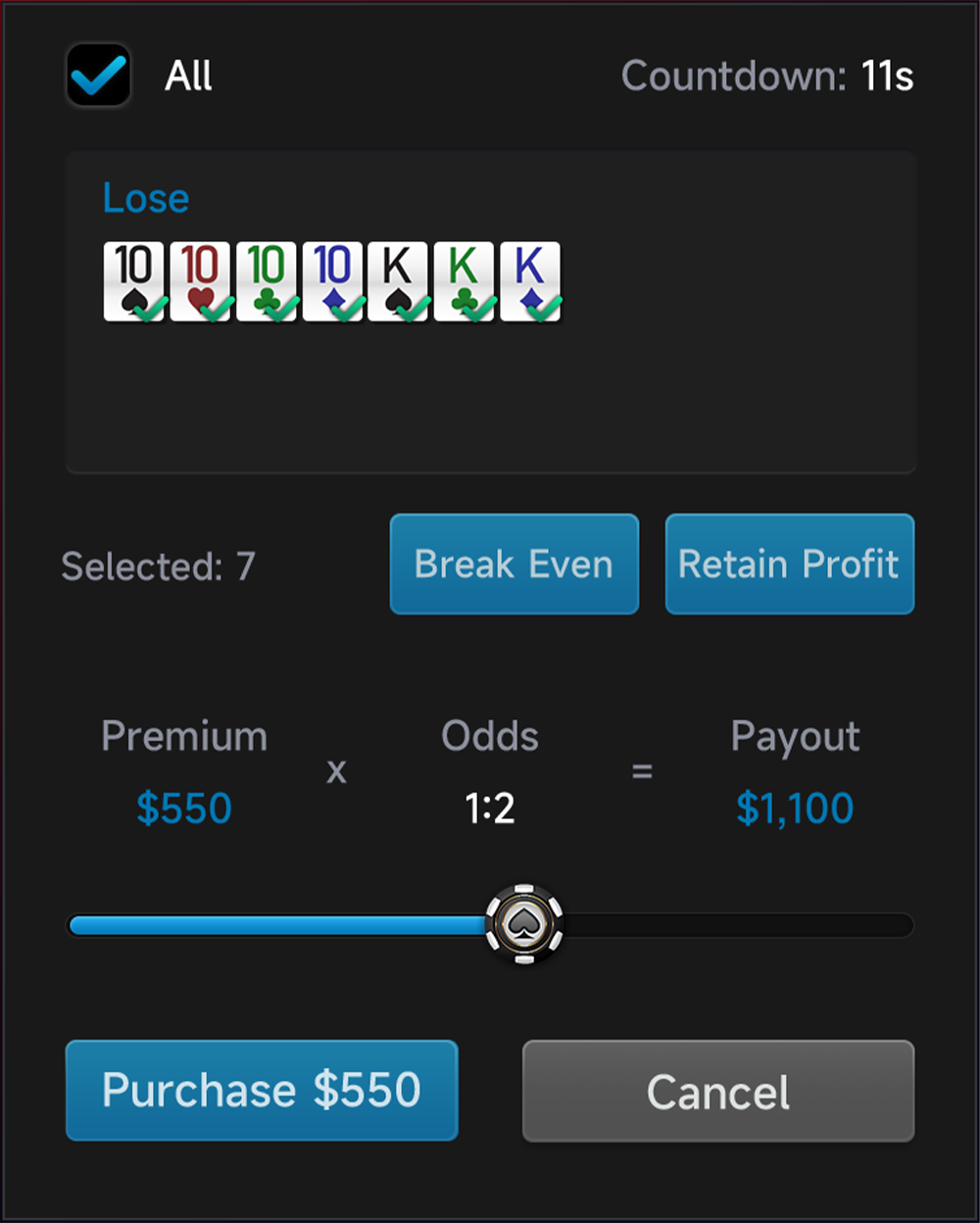Confirm with Purchase $550 button

(x=262, y=1091)
